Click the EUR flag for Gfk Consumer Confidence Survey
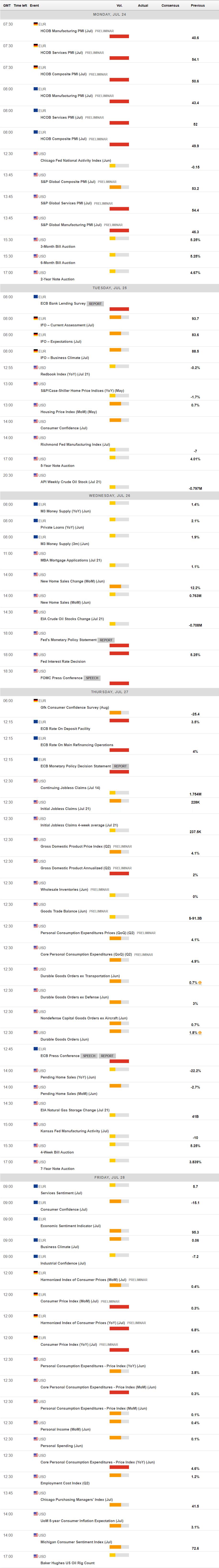Viewport: 219px width, 1568px height. (x=35, y=701)
